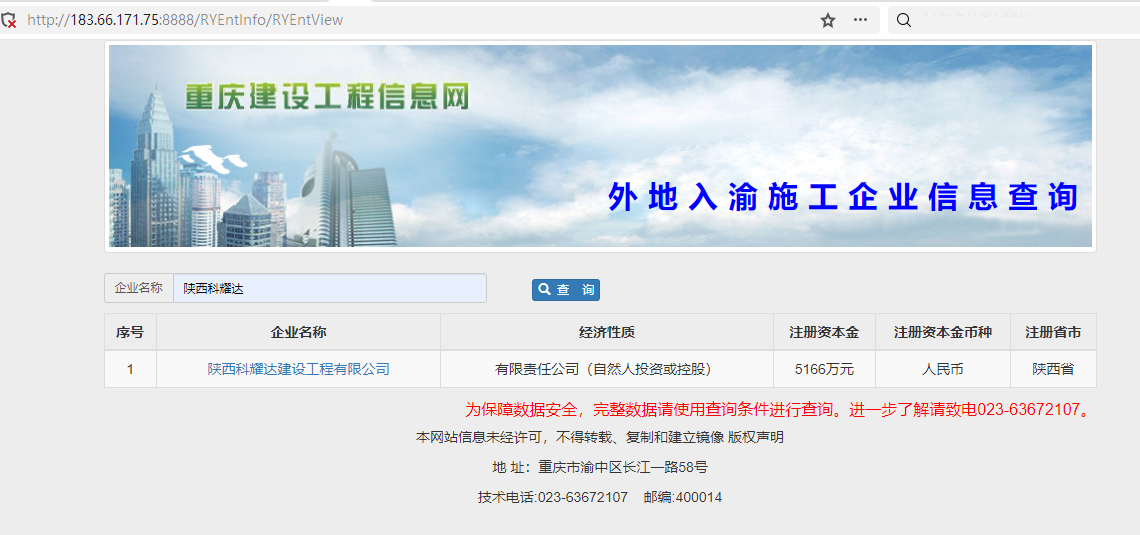The image size is (1140, 535).
Task: Click the 版权声明 text in footer
Action: [756, 438]
